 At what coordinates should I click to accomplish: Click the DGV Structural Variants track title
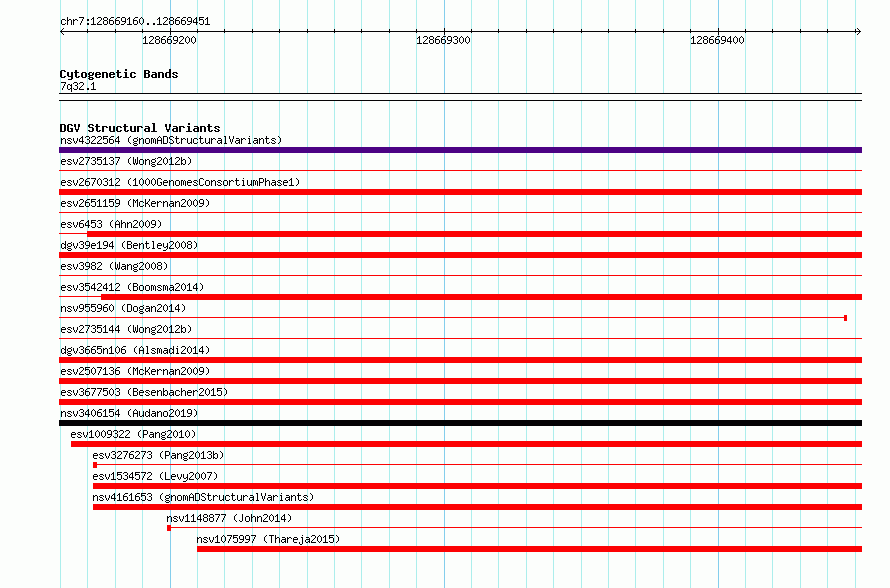[140, 128]
